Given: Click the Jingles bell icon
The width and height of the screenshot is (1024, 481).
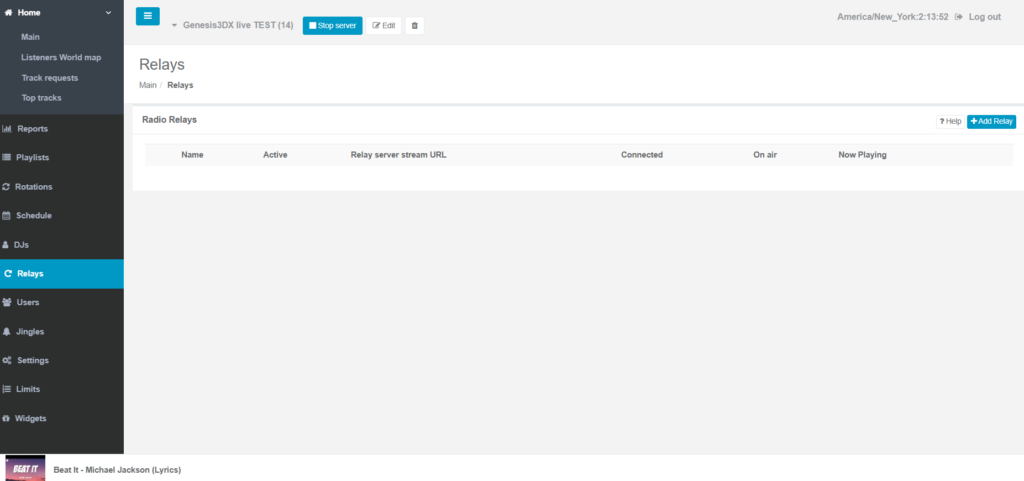Looking at the screenshot, I should [7, 332].
